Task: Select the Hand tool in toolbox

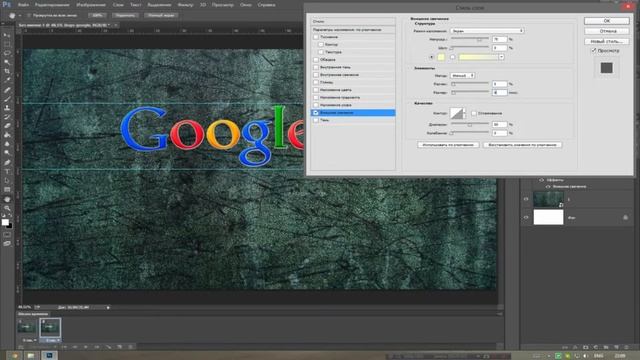Action: (x=7, y=199)
